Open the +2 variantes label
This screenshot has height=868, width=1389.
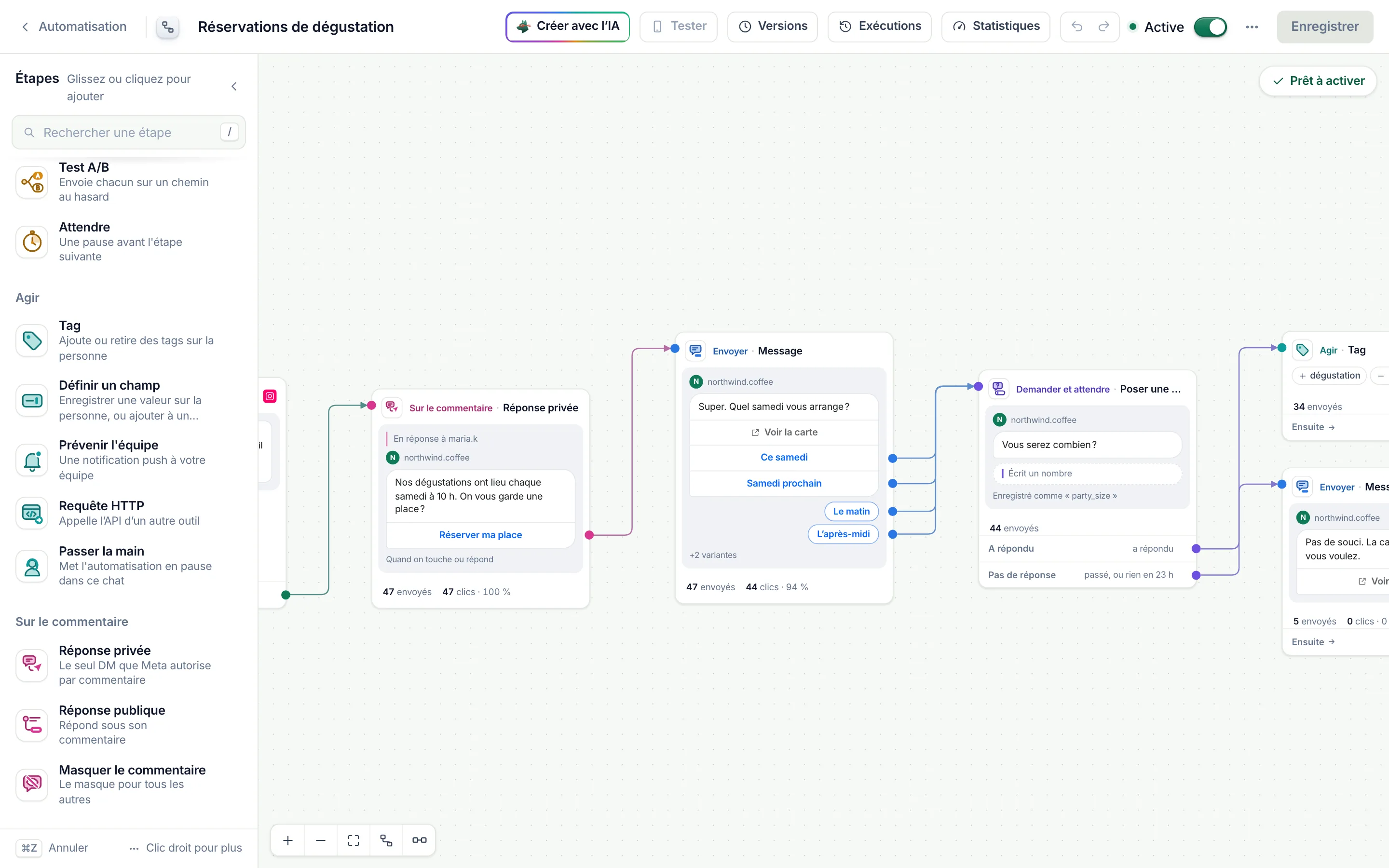713,555
